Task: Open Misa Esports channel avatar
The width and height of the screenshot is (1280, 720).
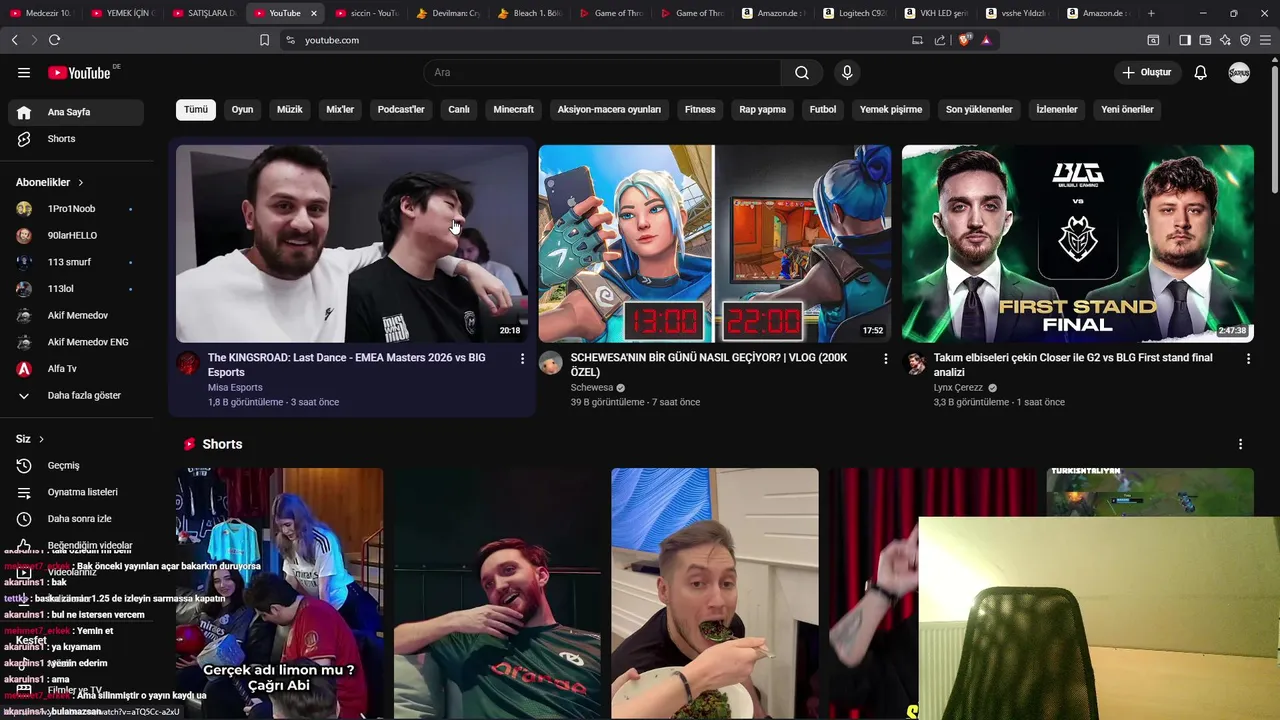Action: click(188, 363)
